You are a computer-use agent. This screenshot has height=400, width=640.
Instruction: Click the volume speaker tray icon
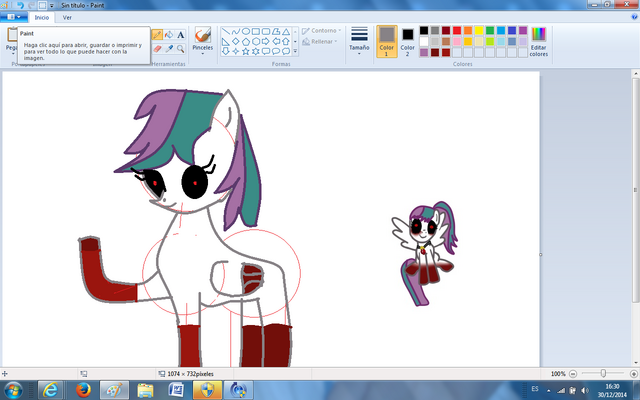pos(584,390)
